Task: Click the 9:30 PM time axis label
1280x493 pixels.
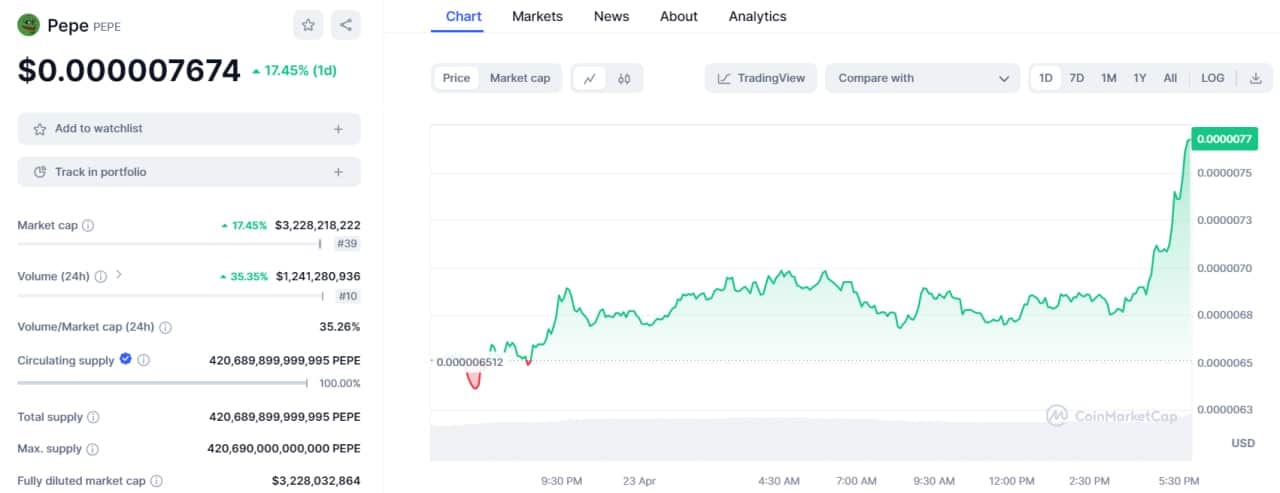Action: [561, 481]
